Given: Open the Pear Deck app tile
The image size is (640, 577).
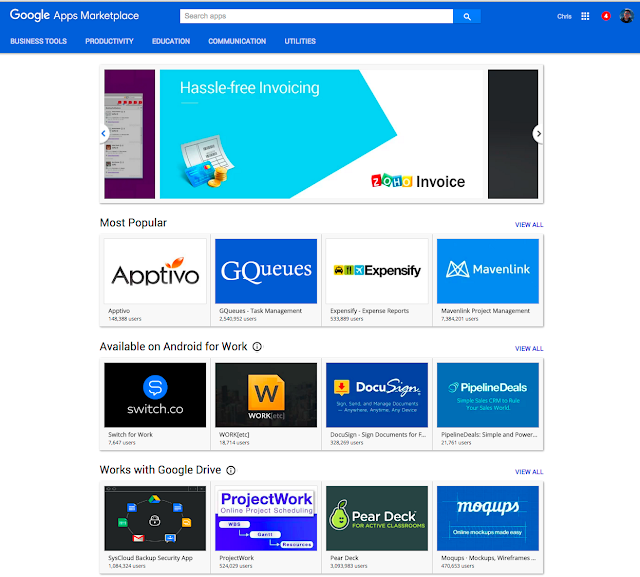Looking at the screenshot, I should coord(377,528).
